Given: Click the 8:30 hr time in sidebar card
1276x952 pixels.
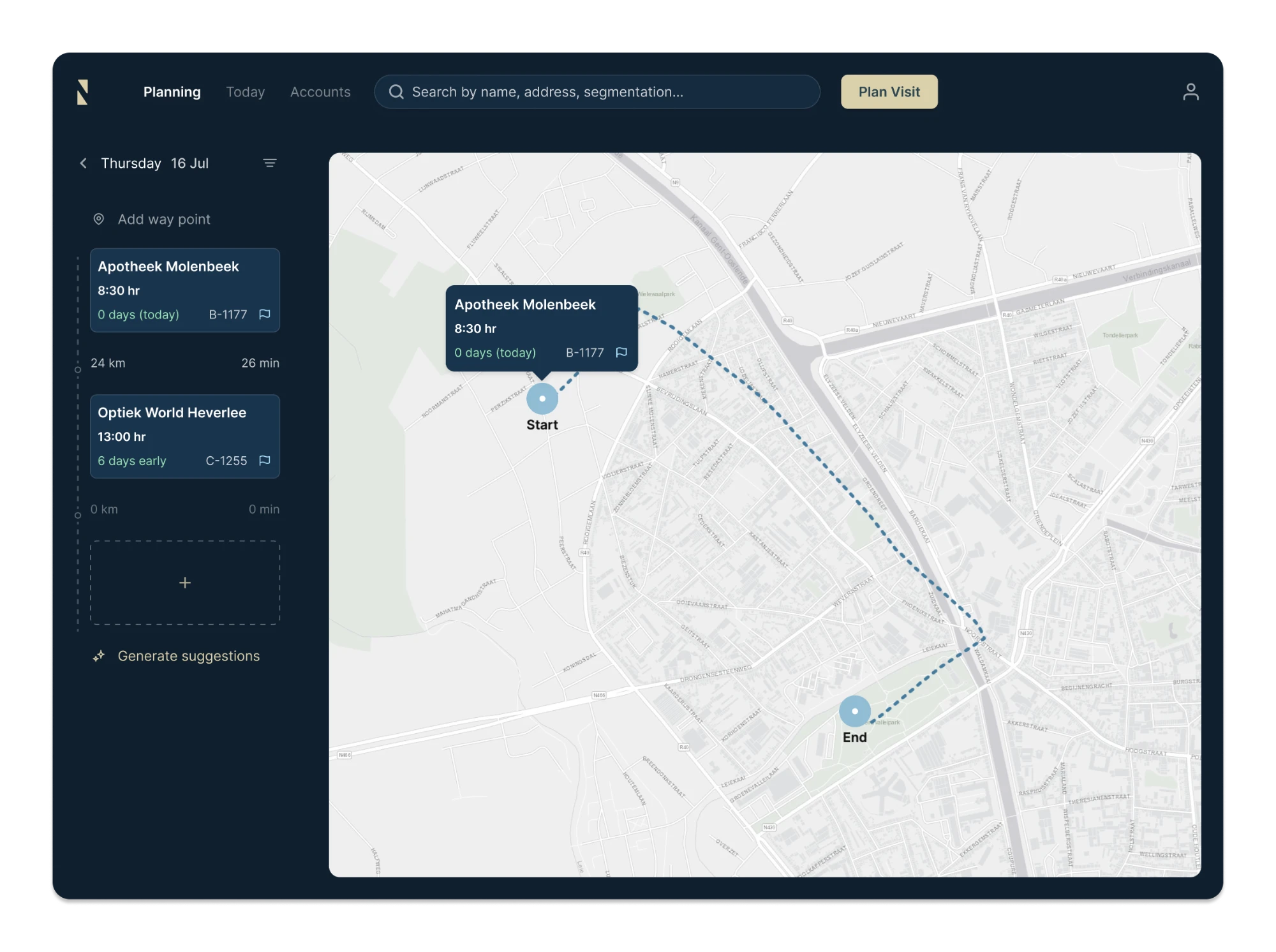Looking at the screenshot, I should pos(119,290).
